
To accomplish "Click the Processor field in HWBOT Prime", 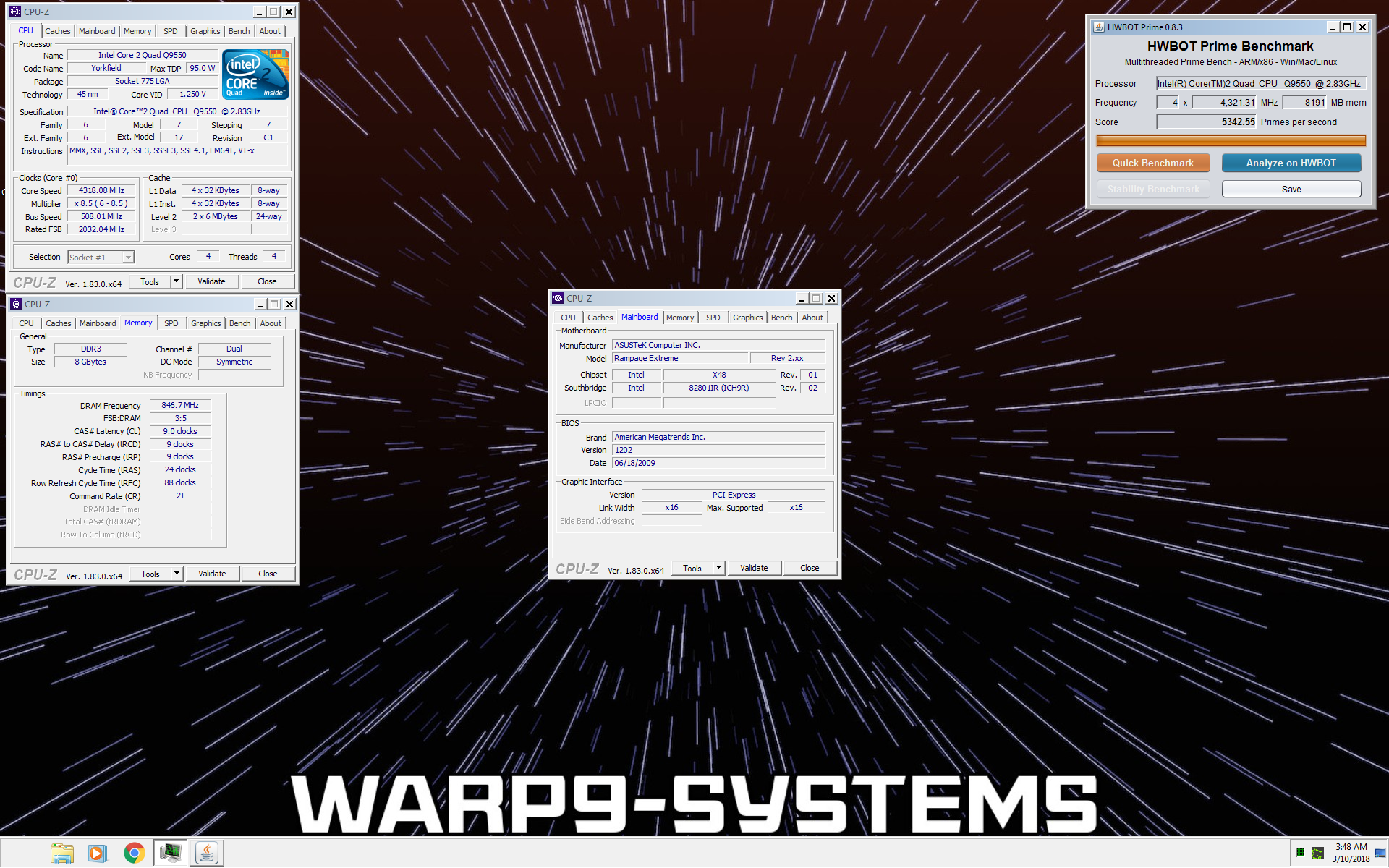I will pyautogui.click(x=1261, y=83).
